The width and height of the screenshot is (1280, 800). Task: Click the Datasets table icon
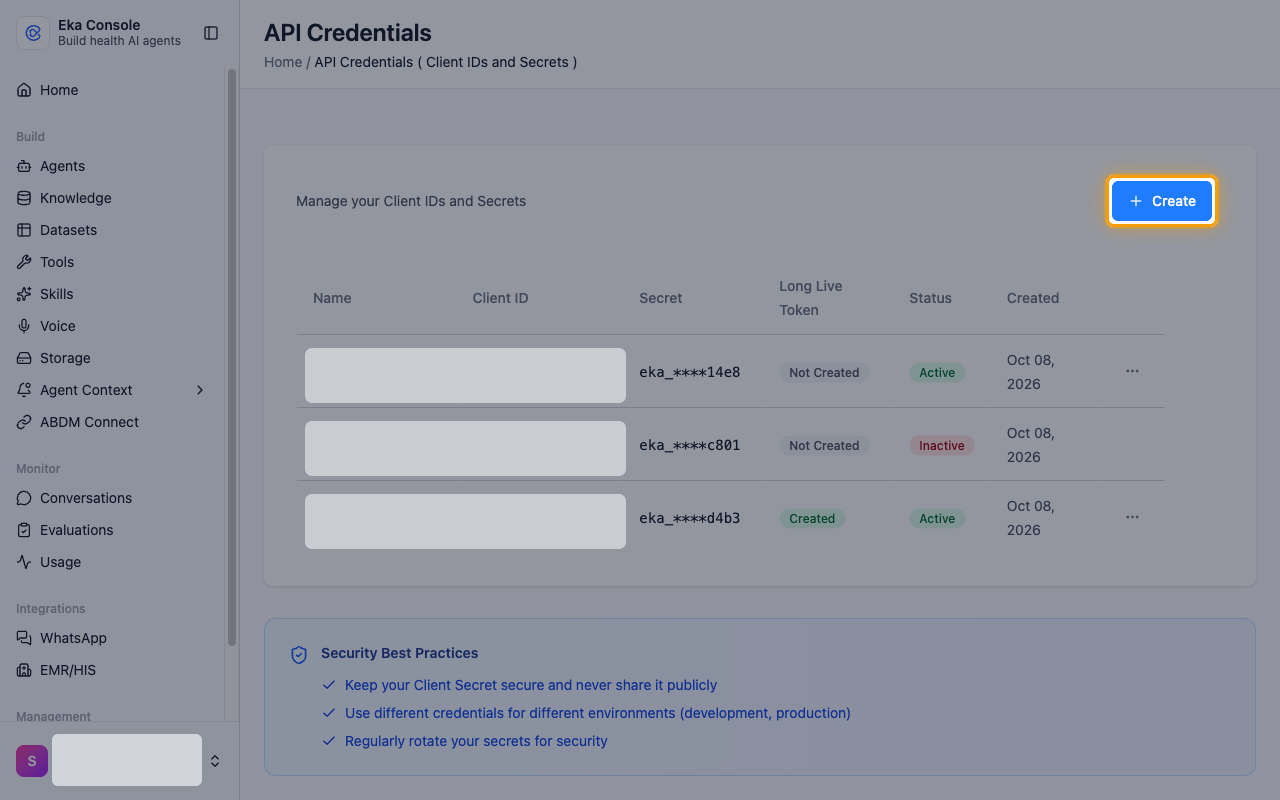click(x=24, y=230)
